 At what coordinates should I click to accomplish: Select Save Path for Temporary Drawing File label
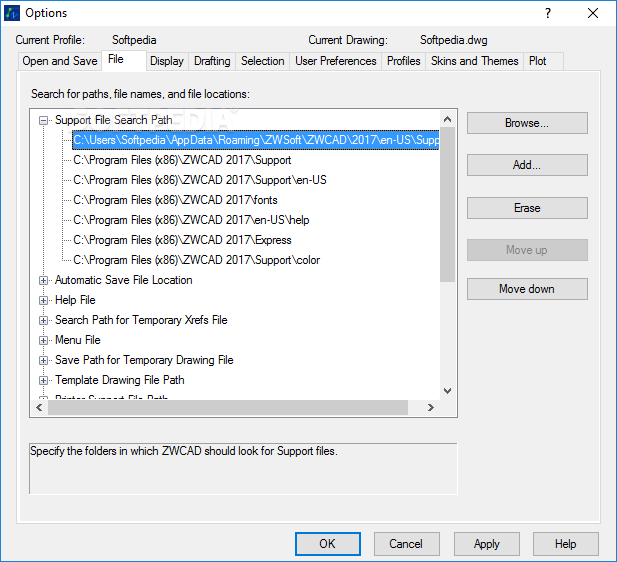144,360
